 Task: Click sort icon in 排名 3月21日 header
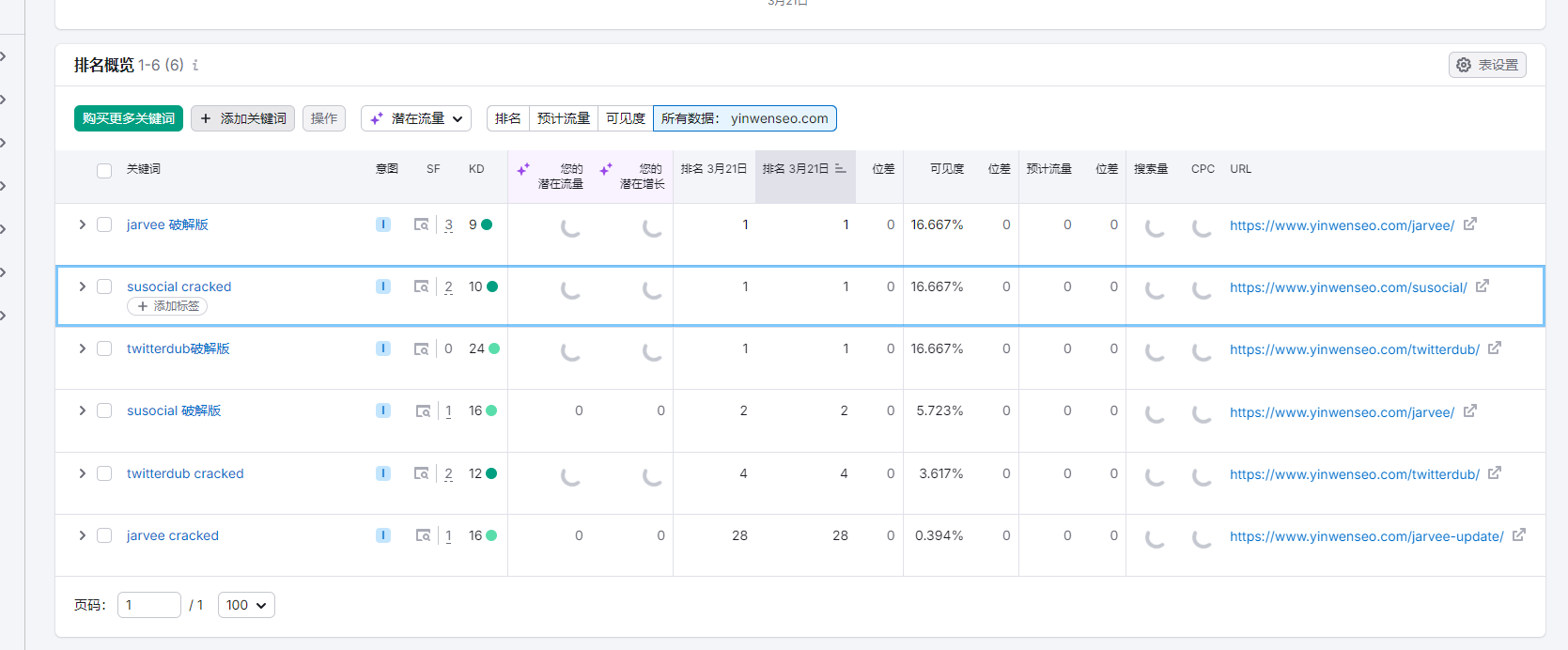[x=840, y=169]
